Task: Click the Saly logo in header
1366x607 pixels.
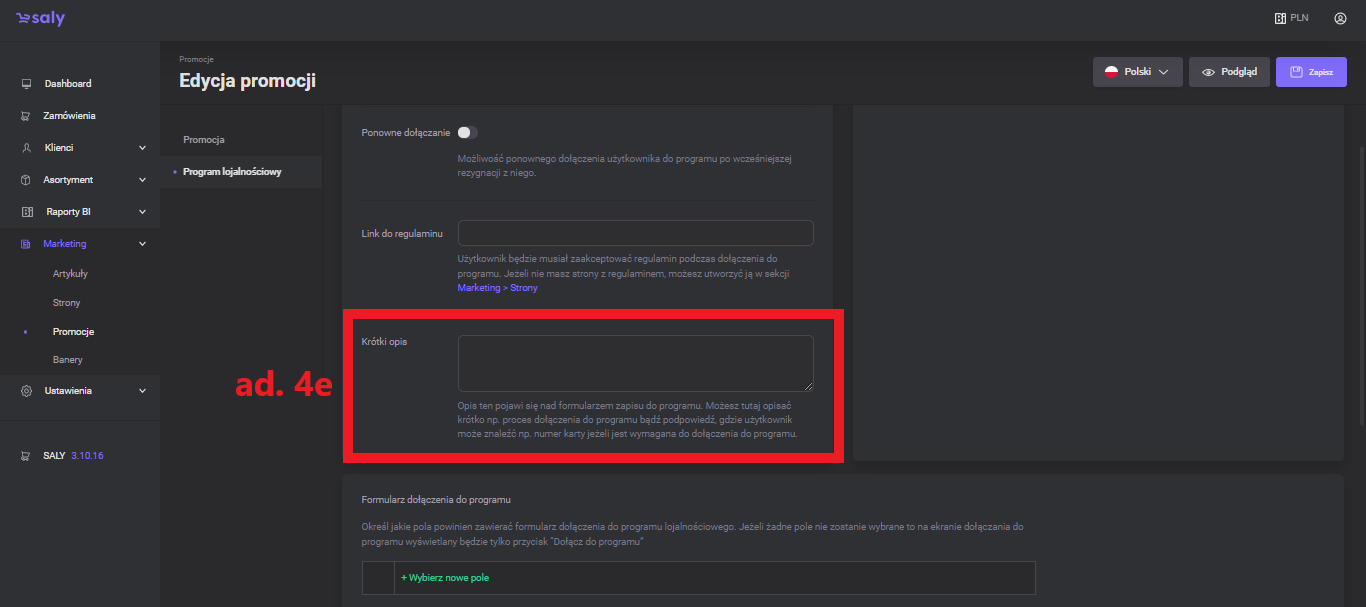Action: tap(40, 19)
